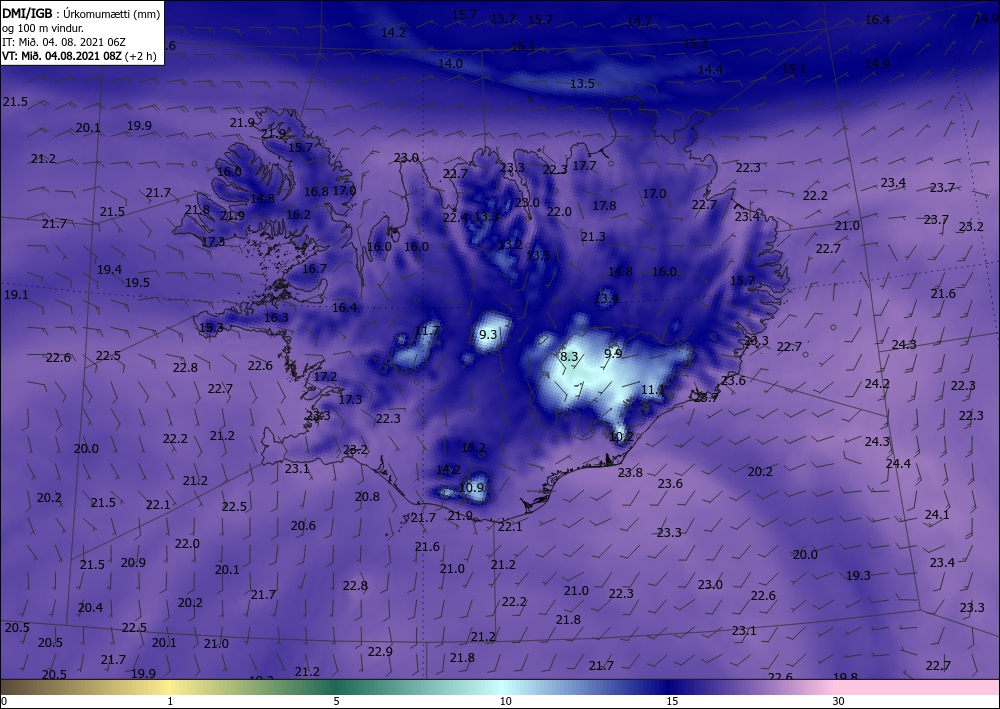Screen dimensions: 1000x709
Task: Click the 20.4 value in the southwest
Action: point(90,607)
